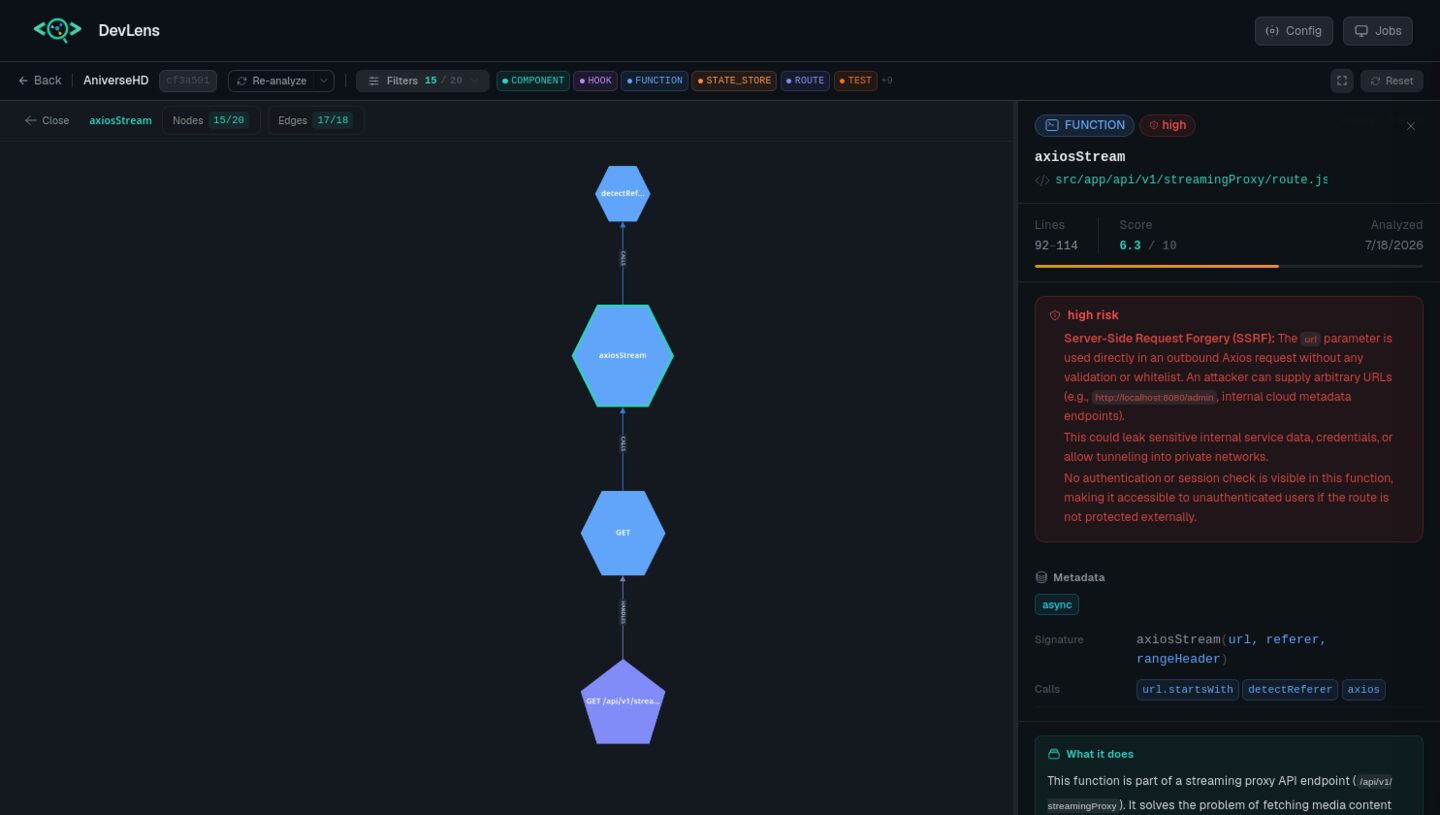Open the Config settings button

pyautogui.click(x=1294, y=31)
